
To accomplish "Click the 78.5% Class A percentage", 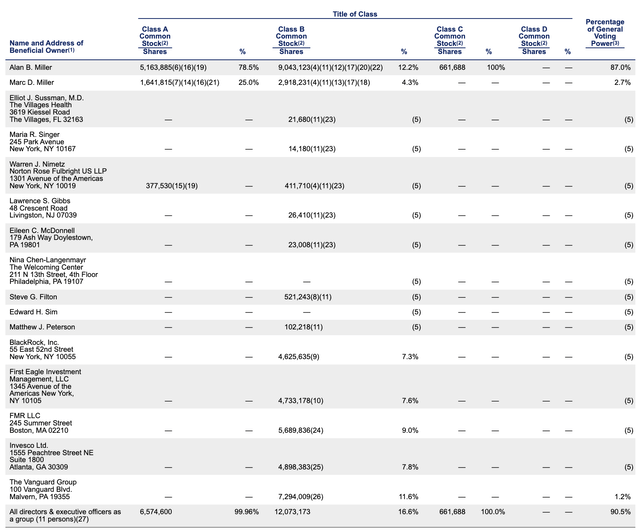I will pos(249,67).
